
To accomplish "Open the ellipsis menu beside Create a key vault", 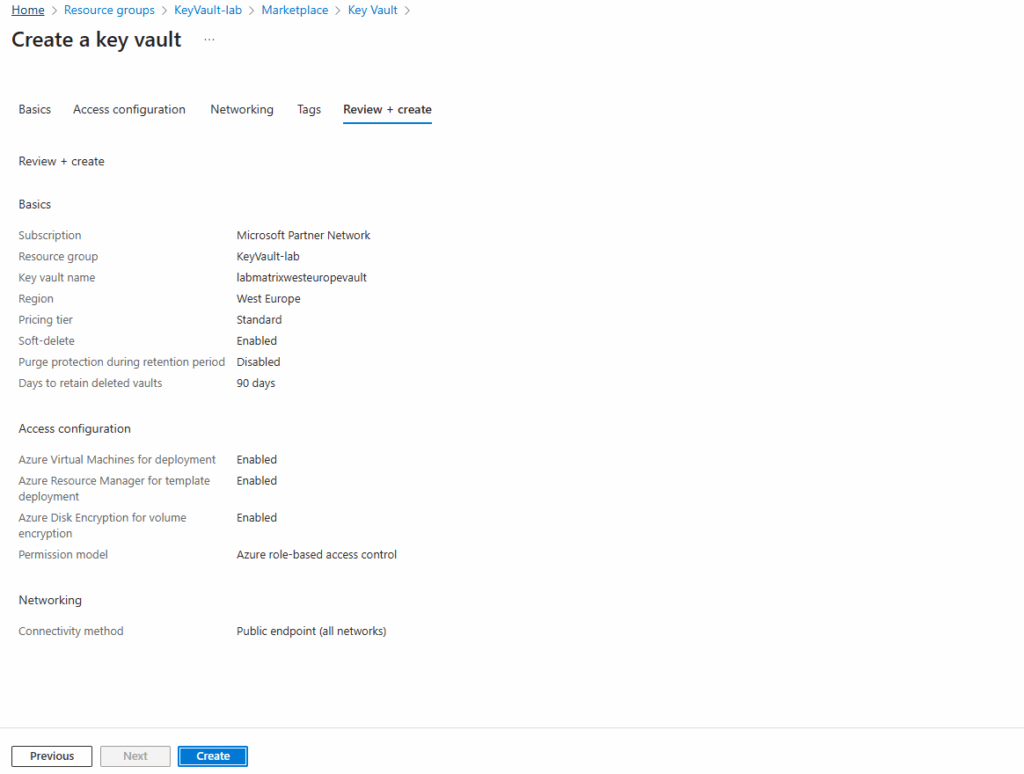I will 209,40.
